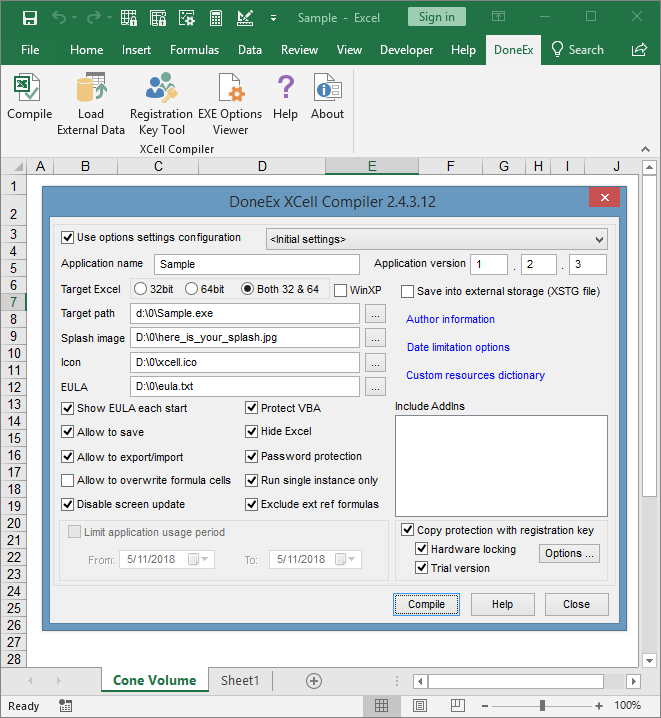This screenshot has height=718, width=661.
Task: Click the zoom in plus button
Action: coord(599,706)
